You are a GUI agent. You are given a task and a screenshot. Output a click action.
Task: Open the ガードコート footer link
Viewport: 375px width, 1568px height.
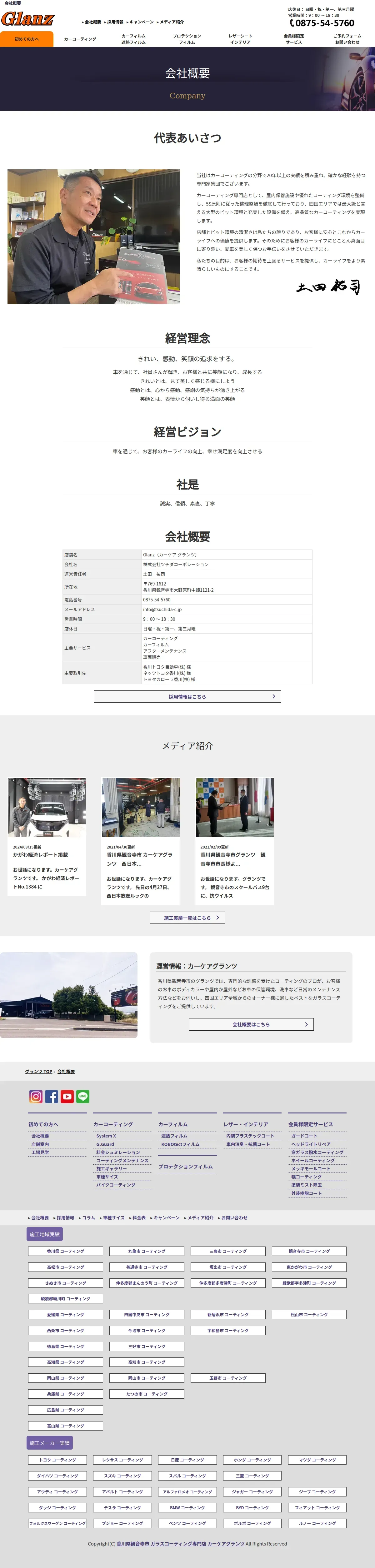[x=304, y=1136]
